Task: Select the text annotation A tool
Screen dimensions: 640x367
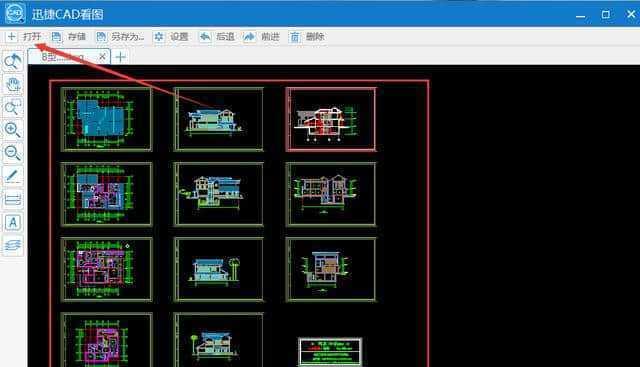Action: pyautogui.click(x=13, y=223)
